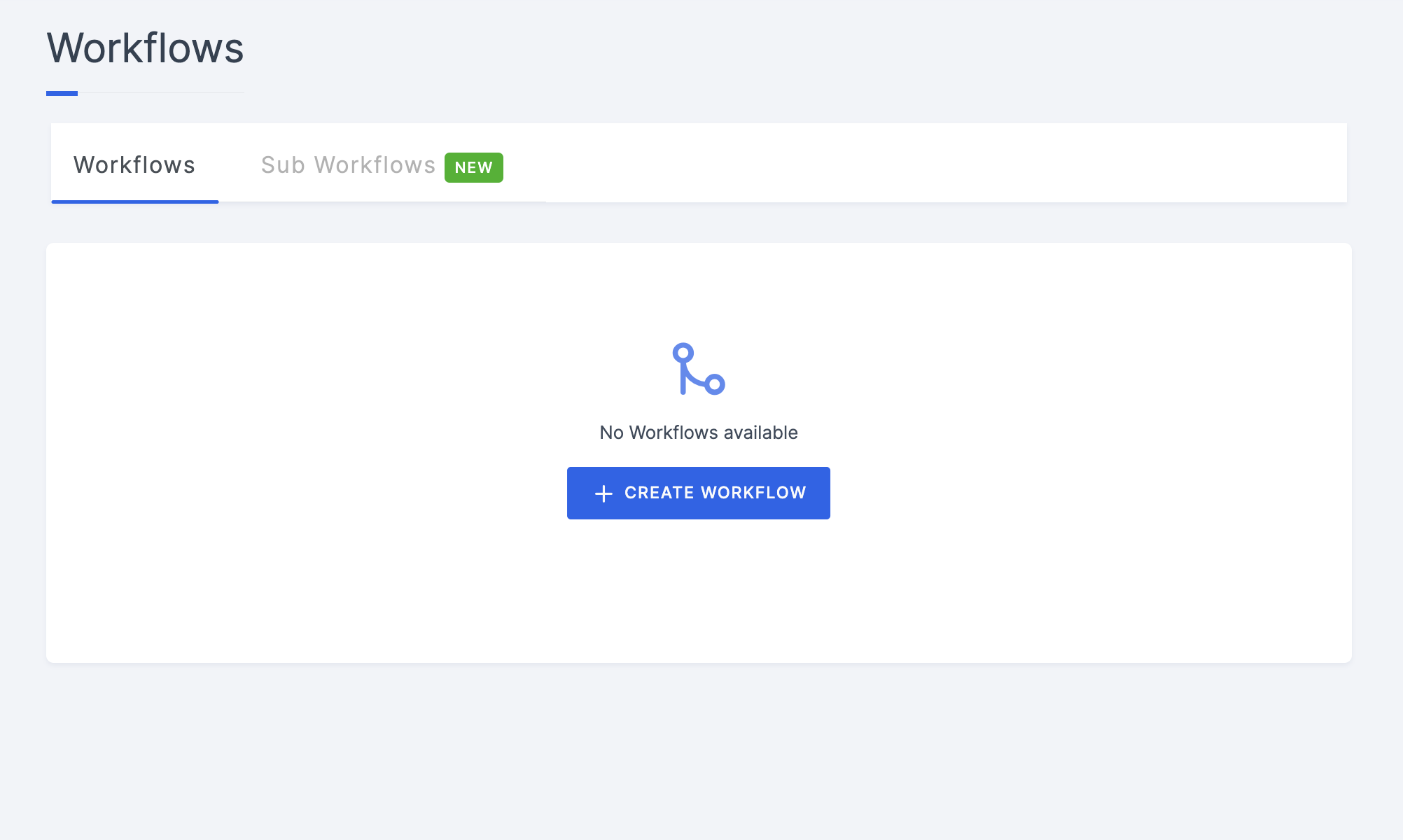Click the Workflows page heading

pos(146,48)
